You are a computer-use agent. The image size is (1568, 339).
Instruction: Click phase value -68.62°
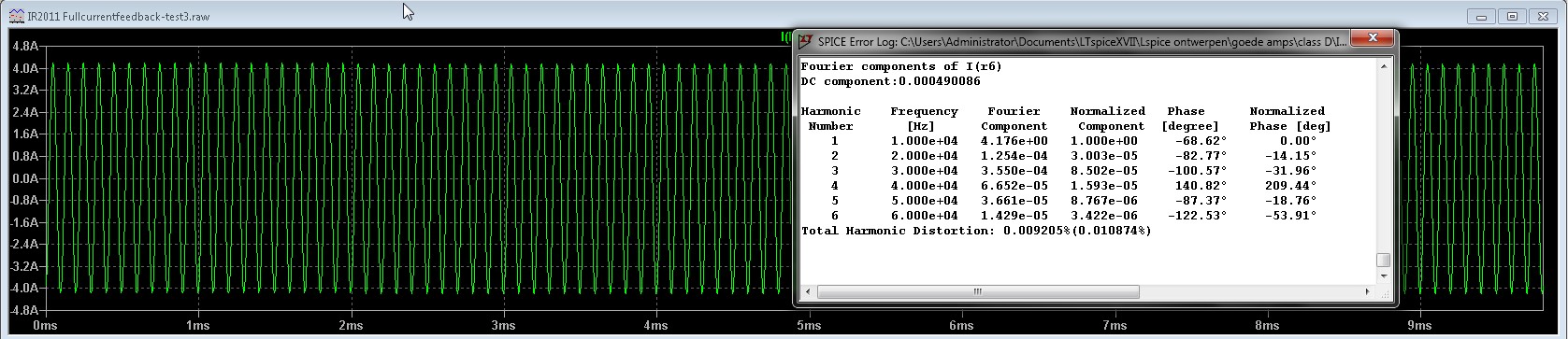coord(1201,141)
